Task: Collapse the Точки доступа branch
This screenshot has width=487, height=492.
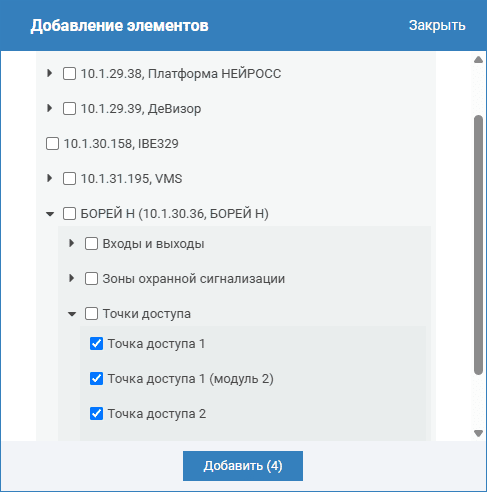Action: [72, 314]
